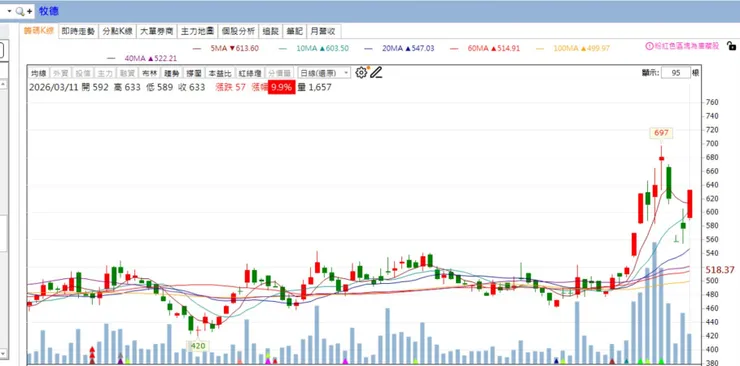Click the orange triangle marker at the chart bottom

coord(239,362)
